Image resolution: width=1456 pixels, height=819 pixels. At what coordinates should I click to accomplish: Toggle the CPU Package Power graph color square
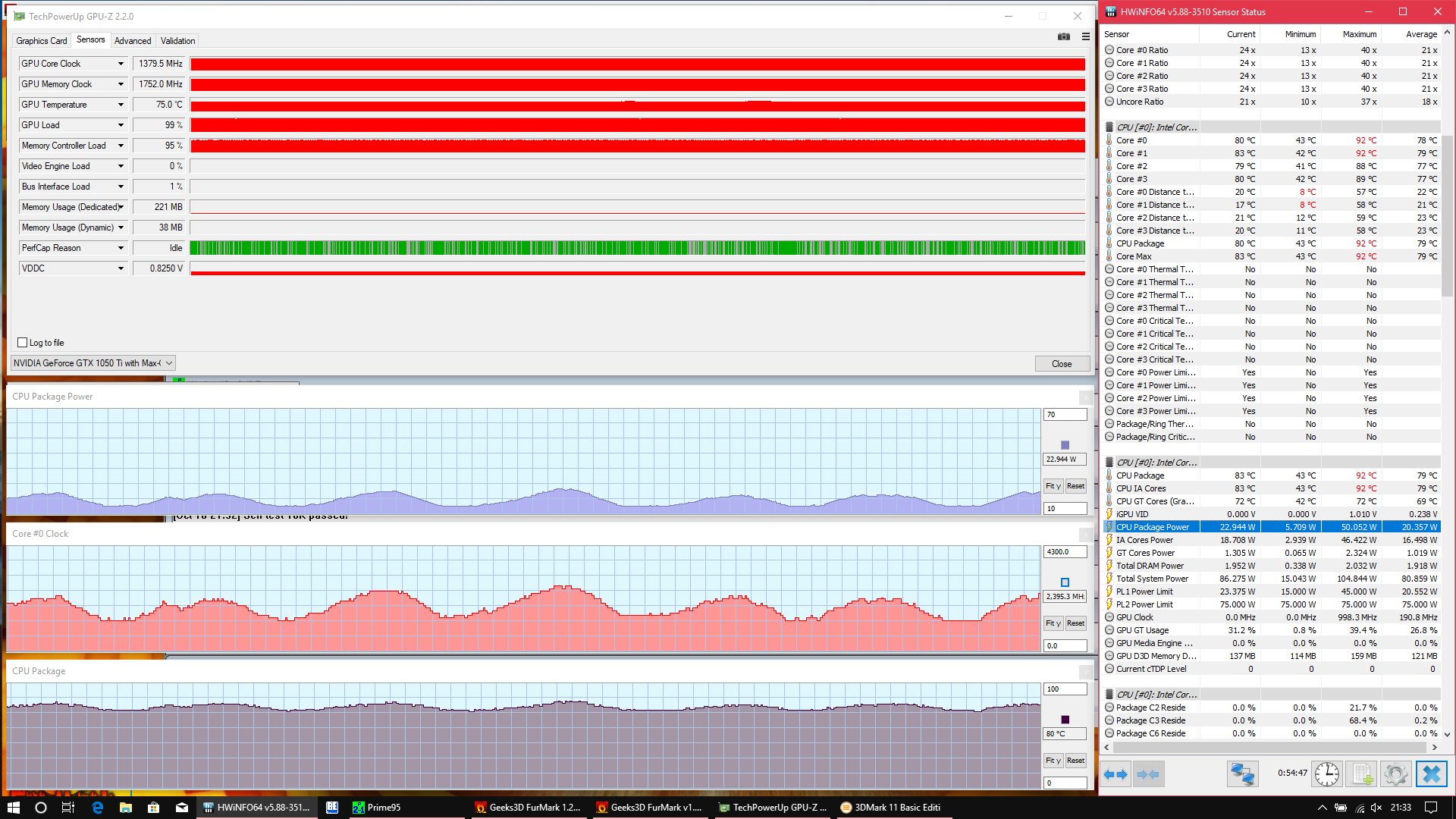[1065, 445]
